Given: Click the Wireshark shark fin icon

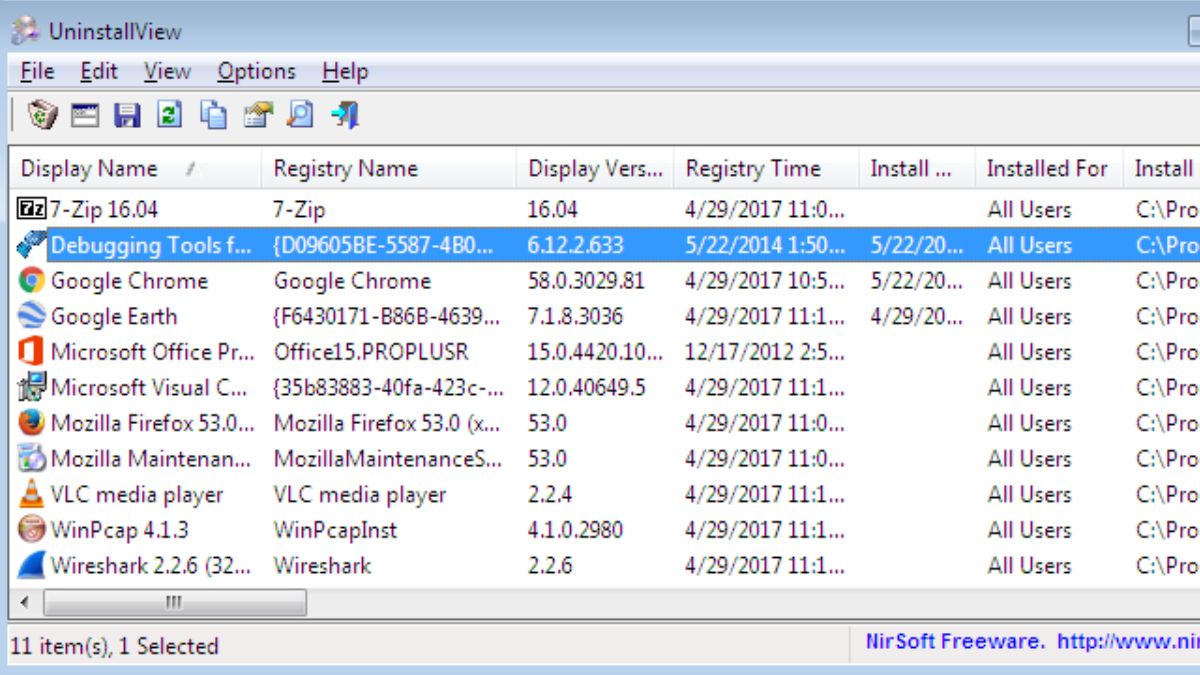Looking at the screenshot, I should tap(32, 565).
